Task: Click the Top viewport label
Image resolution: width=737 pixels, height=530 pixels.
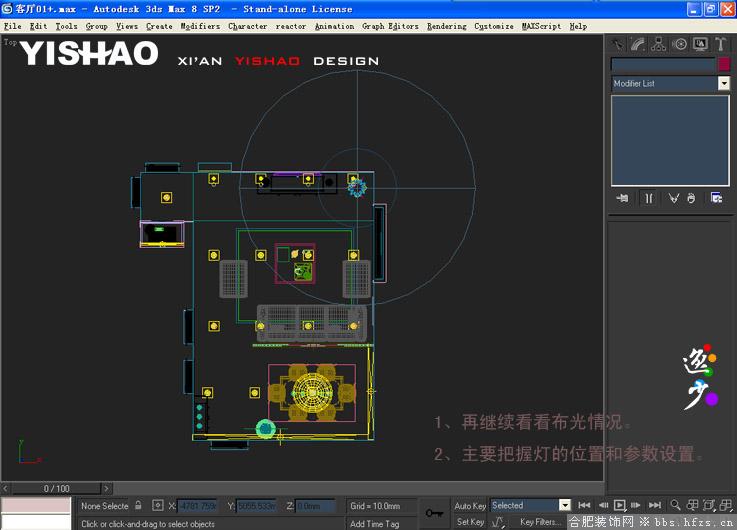Action: point(10,42)
